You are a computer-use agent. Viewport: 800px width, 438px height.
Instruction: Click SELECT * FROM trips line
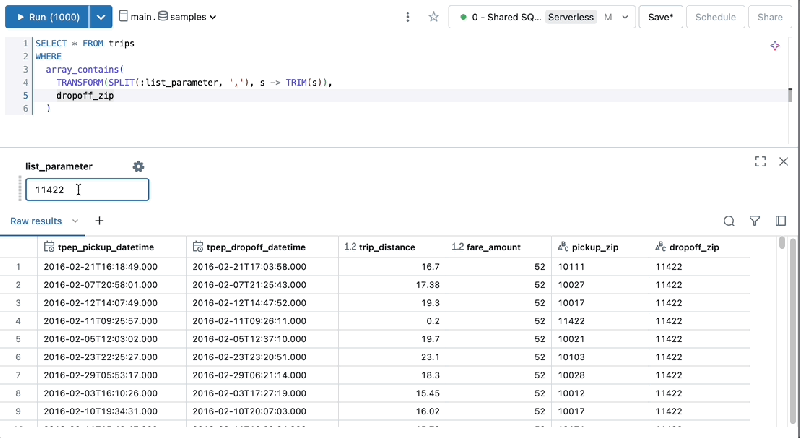[x=85, y=43]
